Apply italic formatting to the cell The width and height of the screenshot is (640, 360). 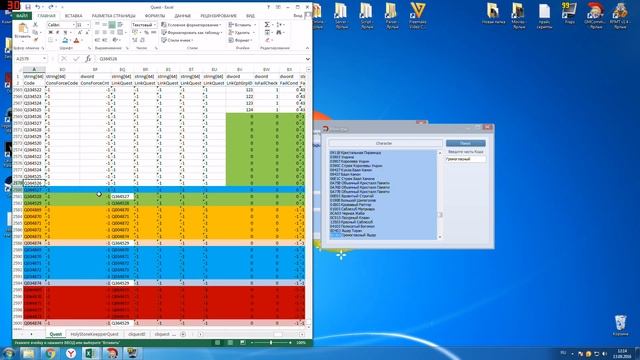point(57,32)
